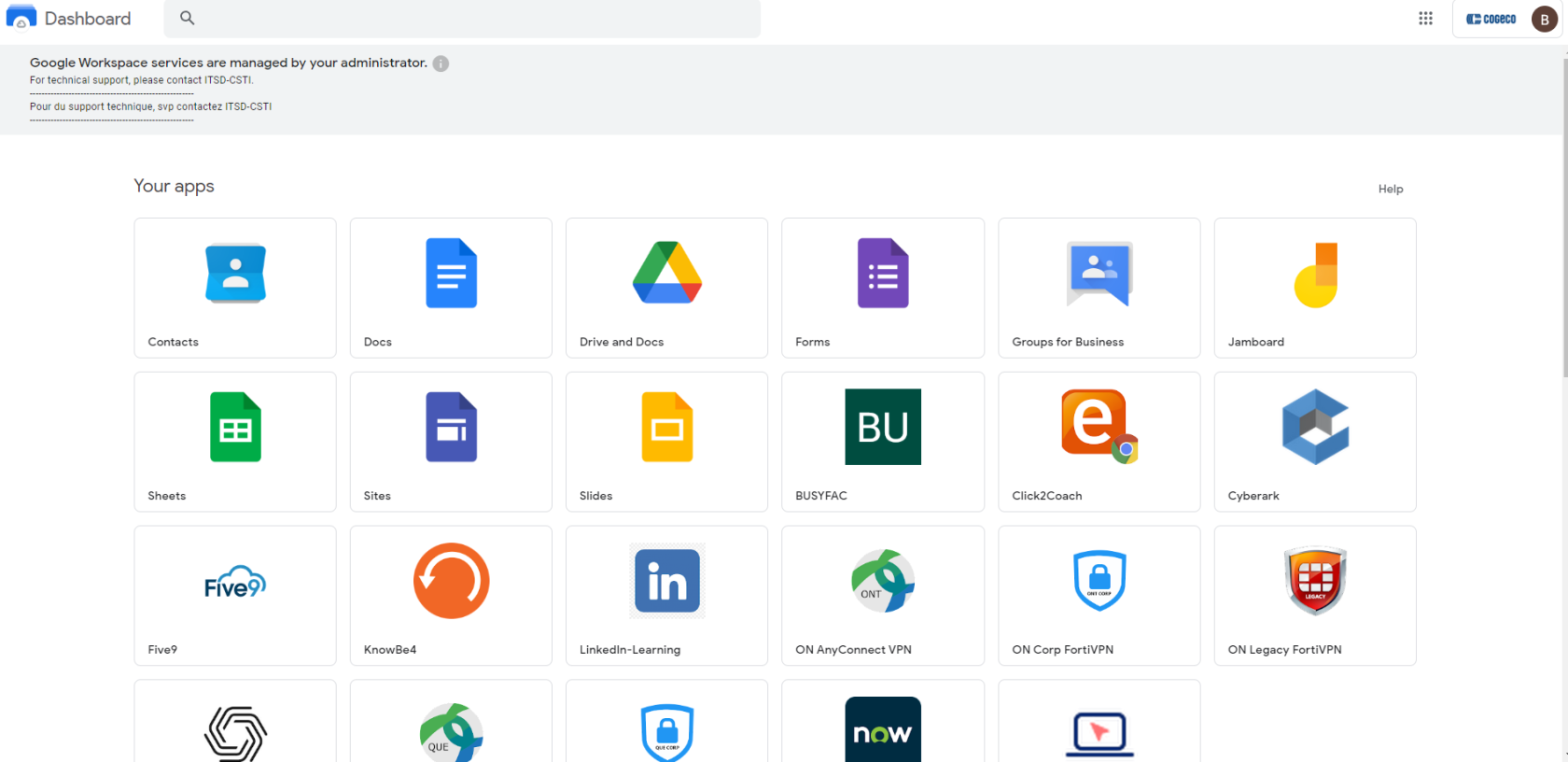Open the Five9 cloud icon

[235, 582]
